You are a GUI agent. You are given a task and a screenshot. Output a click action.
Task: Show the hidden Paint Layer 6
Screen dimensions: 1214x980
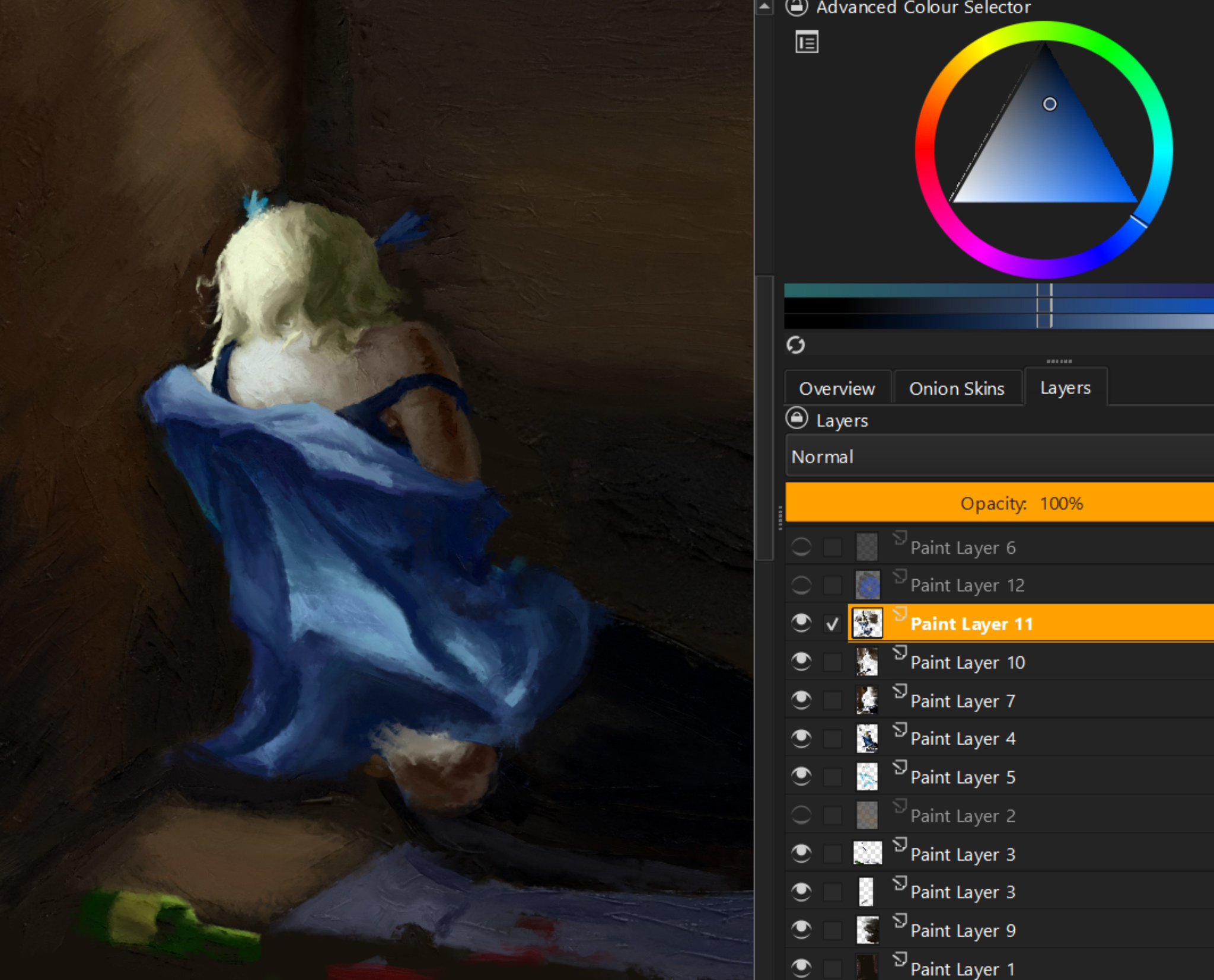point(801,547)
